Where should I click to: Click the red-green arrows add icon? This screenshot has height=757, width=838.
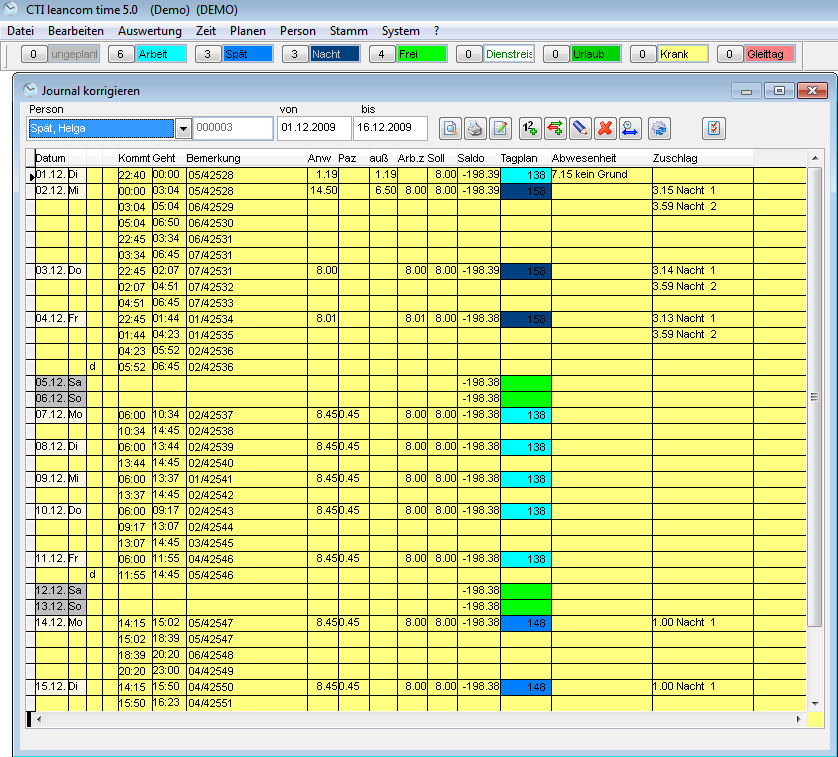[x=555, y=128]
